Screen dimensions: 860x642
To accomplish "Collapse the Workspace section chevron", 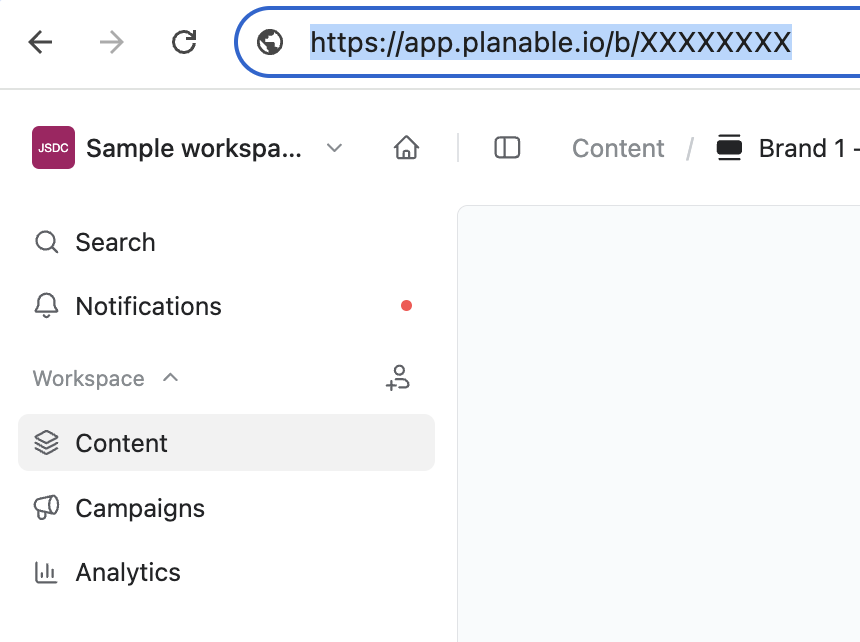I will pyautogui.click(x=170, y=378).
